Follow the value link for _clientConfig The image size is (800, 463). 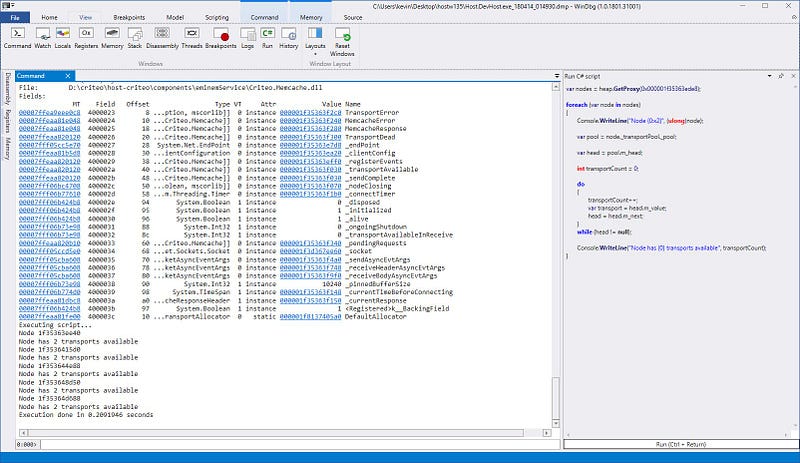tap(310, 153)
